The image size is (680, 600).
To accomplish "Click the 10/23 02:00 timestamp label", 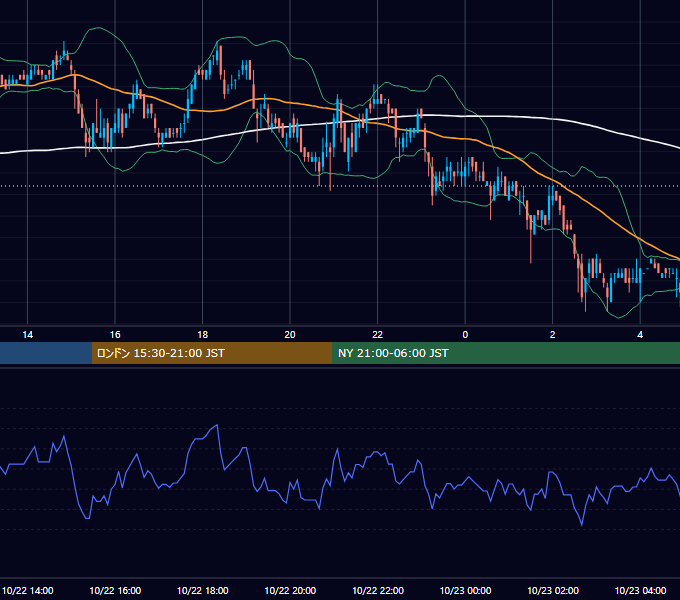I will 553,590.
